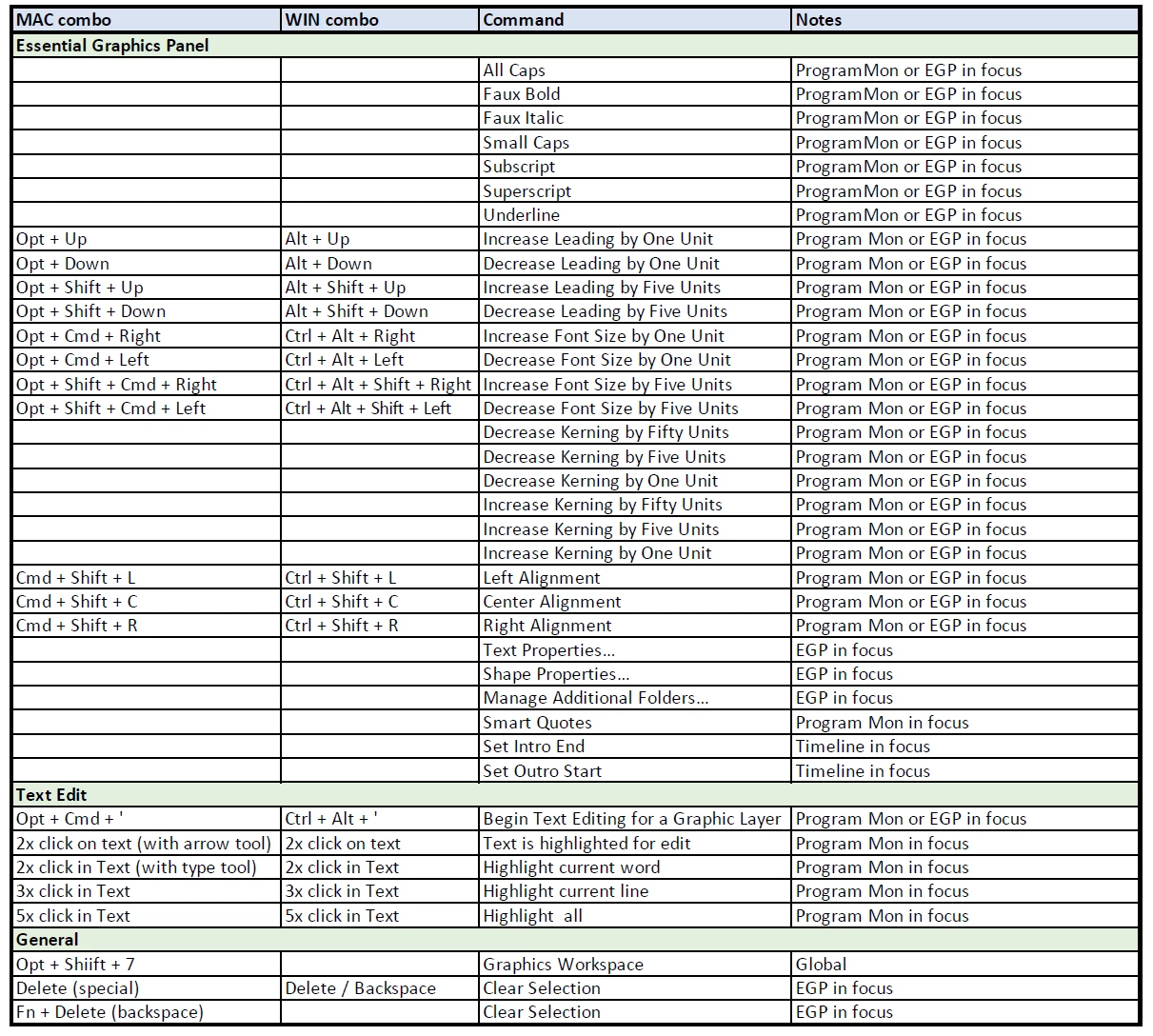Select the 'Ctrl + Alt + '' cell
1153x1036 pixels.
tap(380, 819)
